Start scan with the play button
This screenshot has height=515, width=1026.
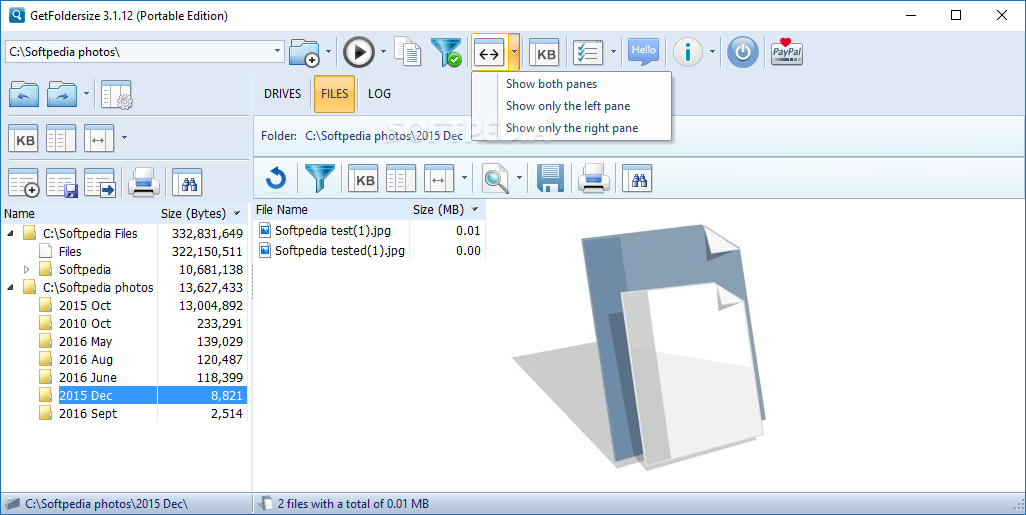pyautogui.click(x=359, y=52)
